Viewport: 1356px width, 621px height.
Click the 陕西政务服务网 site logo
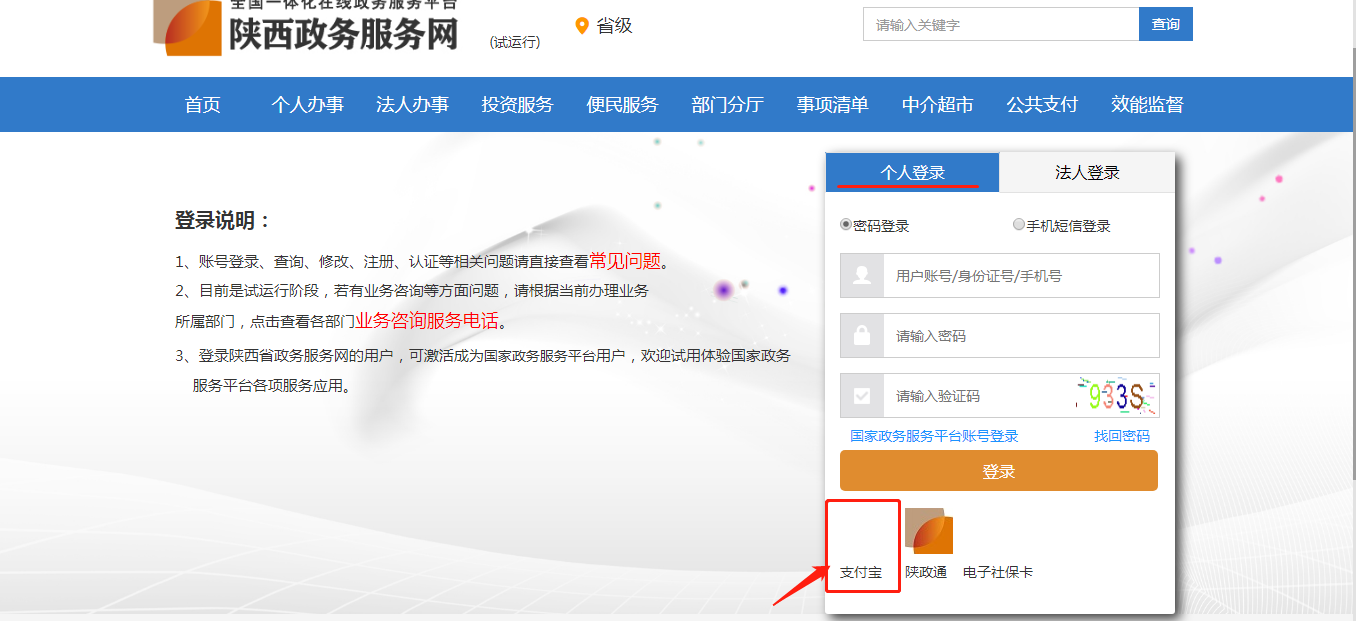coord(306,28)
